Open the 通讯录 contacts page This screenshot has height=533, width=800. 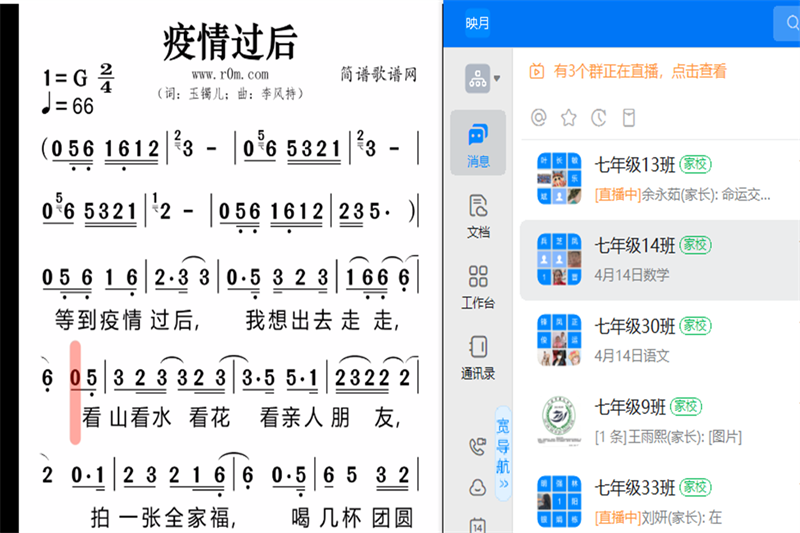pos(478,357)
